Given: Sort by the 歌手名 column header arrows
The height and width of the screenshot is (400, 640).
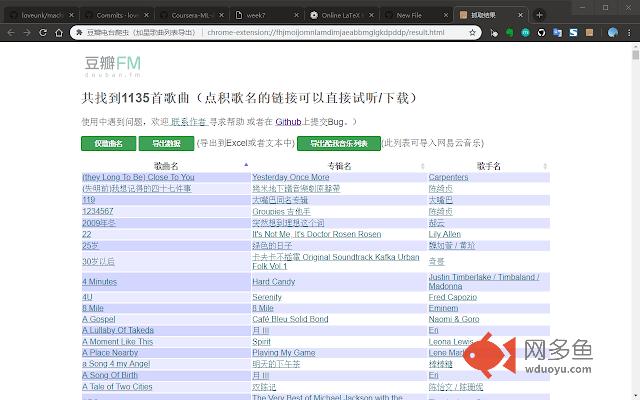Looking at the screenshot, I should click(x=545, y=166).
